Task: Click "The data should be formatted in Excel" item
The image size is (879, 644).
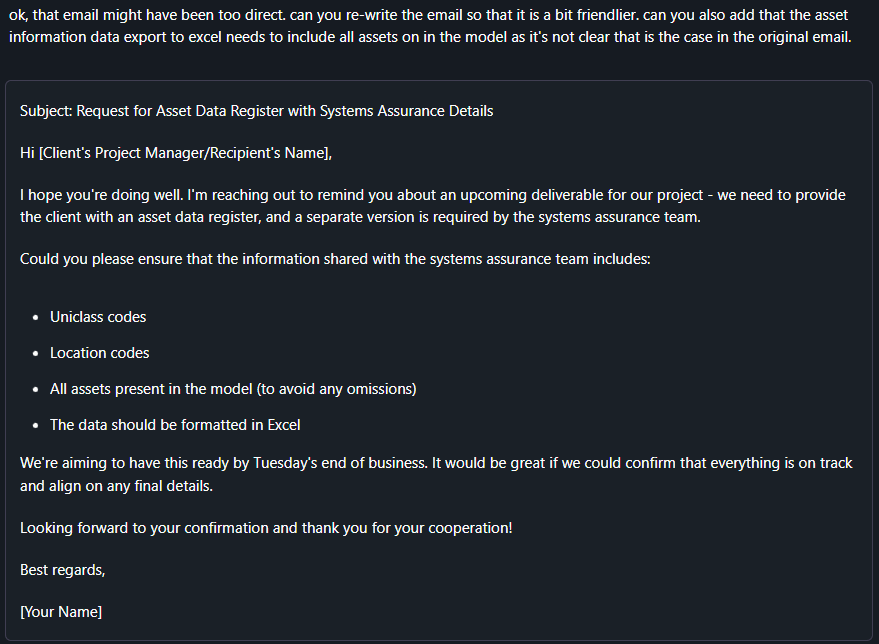Action: click(175, 425)
